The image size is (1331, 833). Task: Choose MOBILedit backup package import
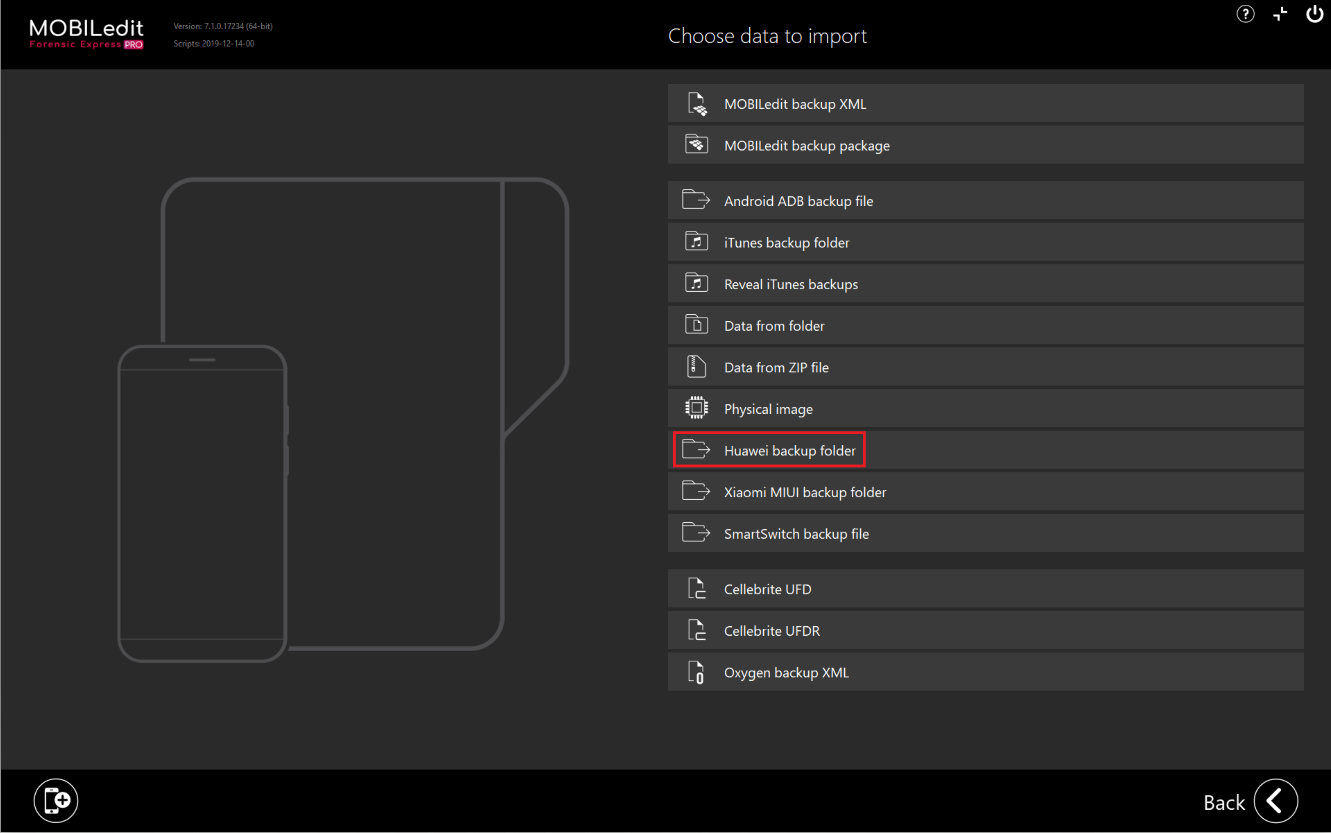click(x=985, y=146)
